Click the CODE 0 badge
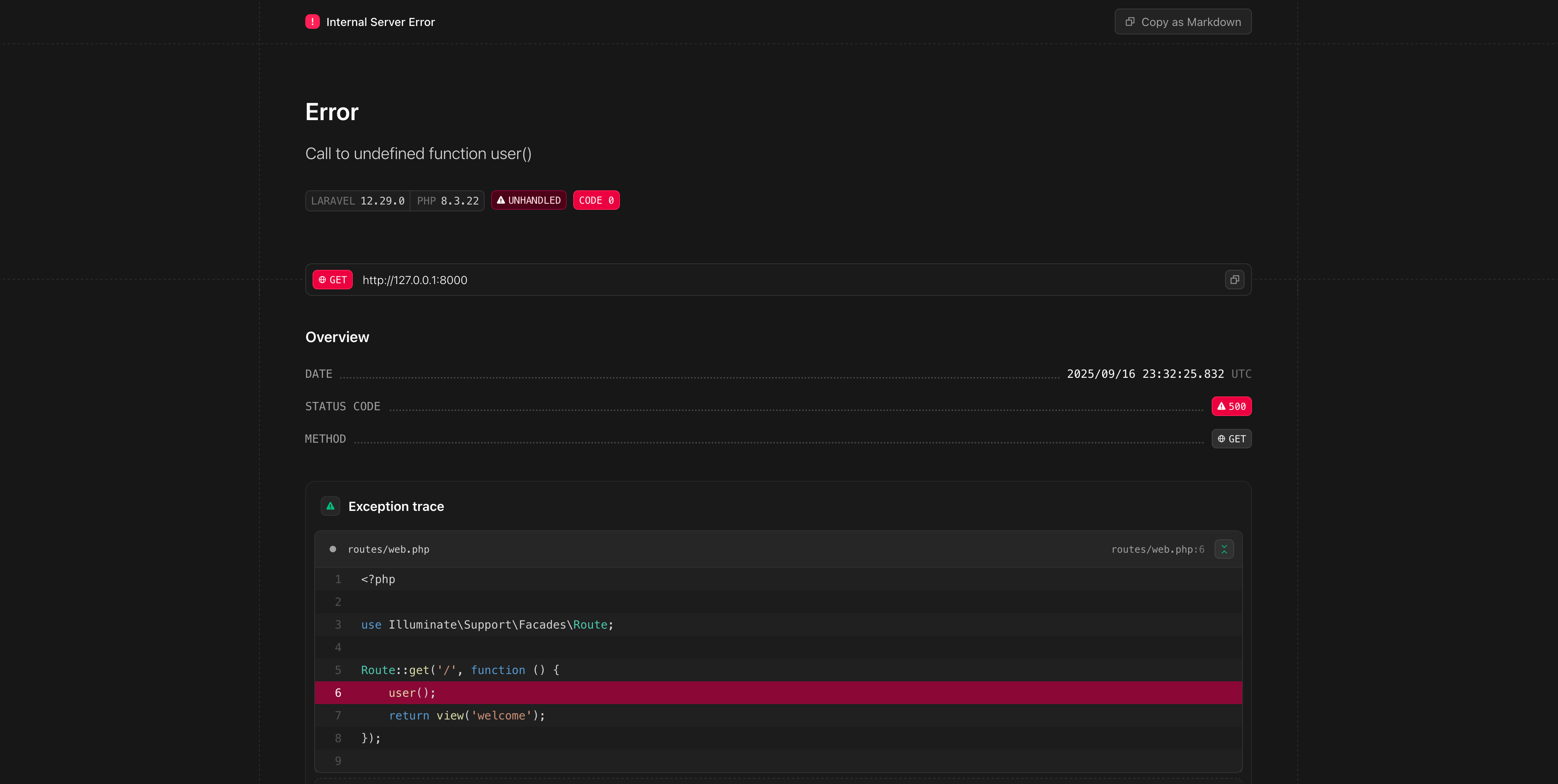Viewport: 1558px width, 784px height. 596,200
